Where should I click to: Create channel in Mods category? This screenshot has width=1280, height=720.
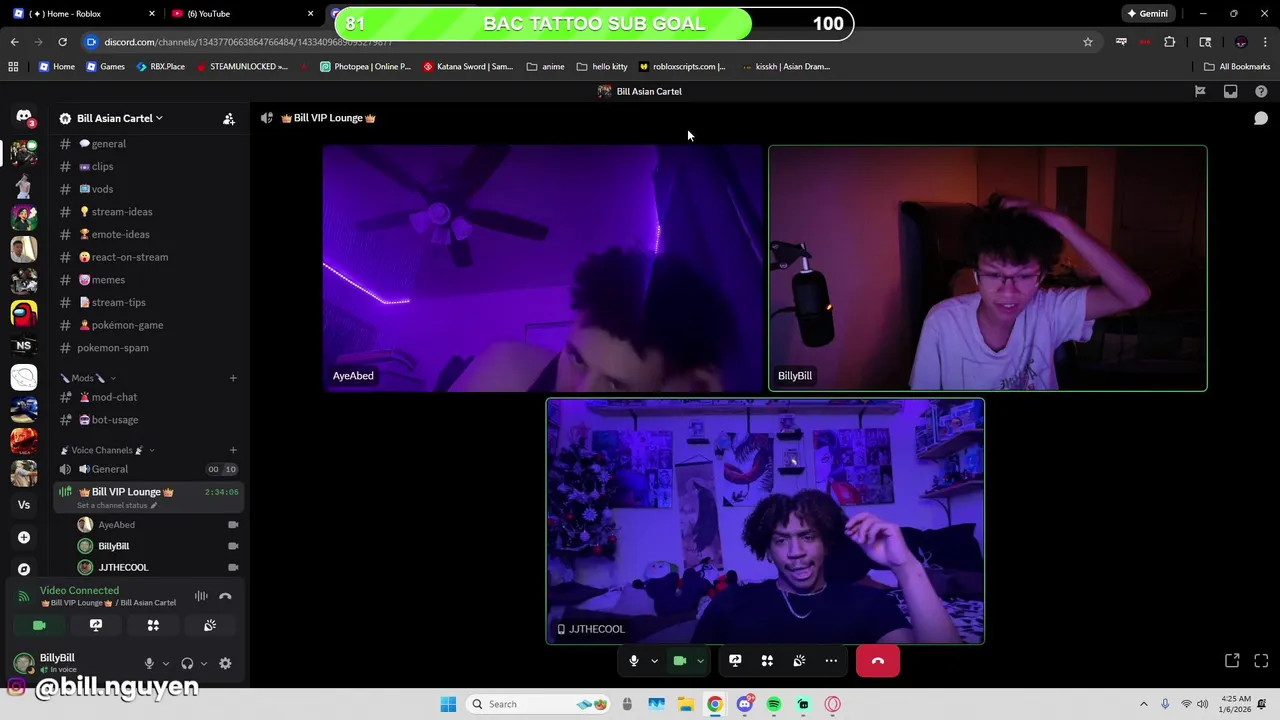click(233, 378)
